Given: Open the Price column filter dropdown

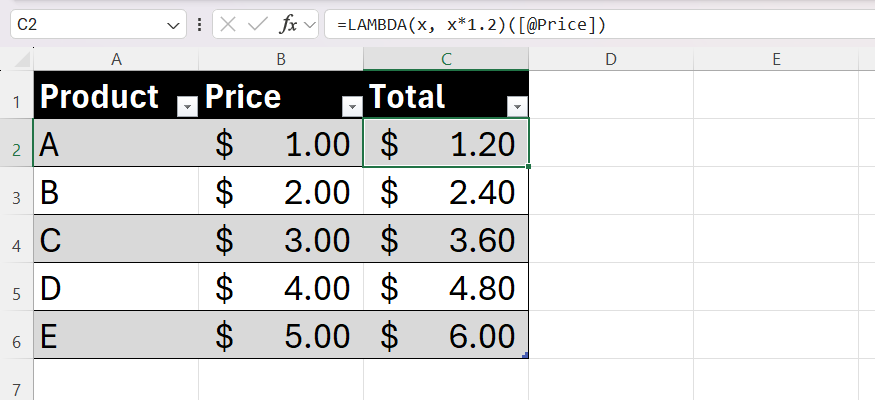Looking at the screenshot, I should [352, 106].
